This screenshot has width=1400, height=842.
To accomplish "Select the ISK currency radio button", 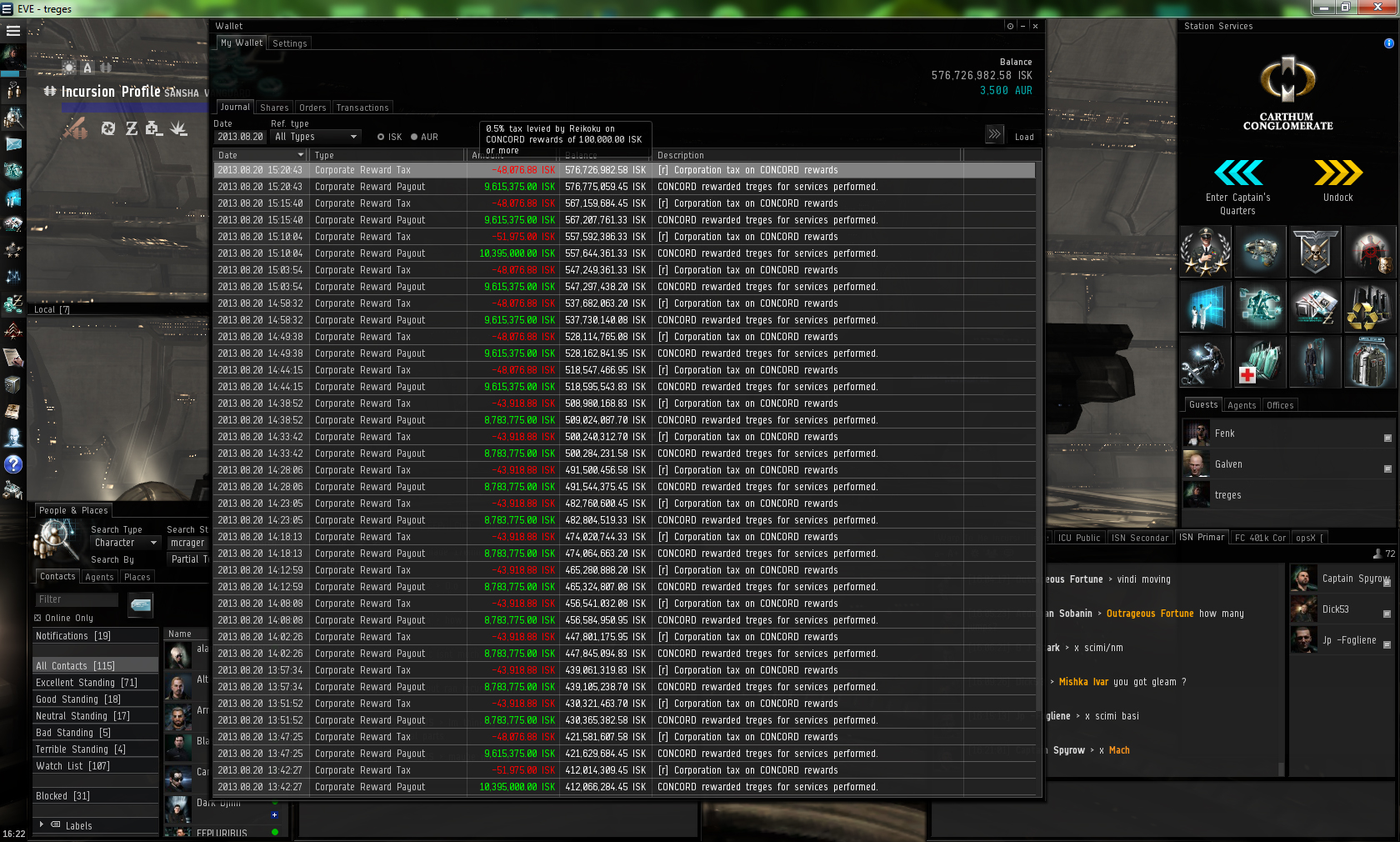I will pyautogui.click(x=381, y=137).
